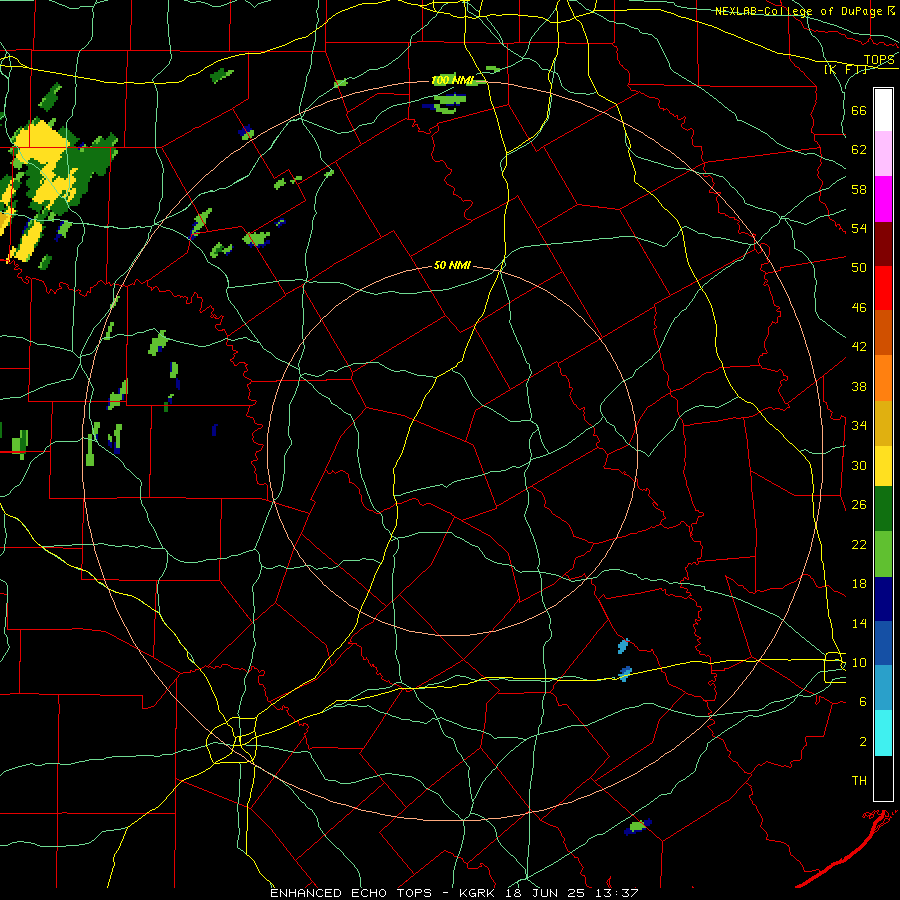
Task: Click the "58" legend value
Action: pyautogui.click(x=859, y=189)
